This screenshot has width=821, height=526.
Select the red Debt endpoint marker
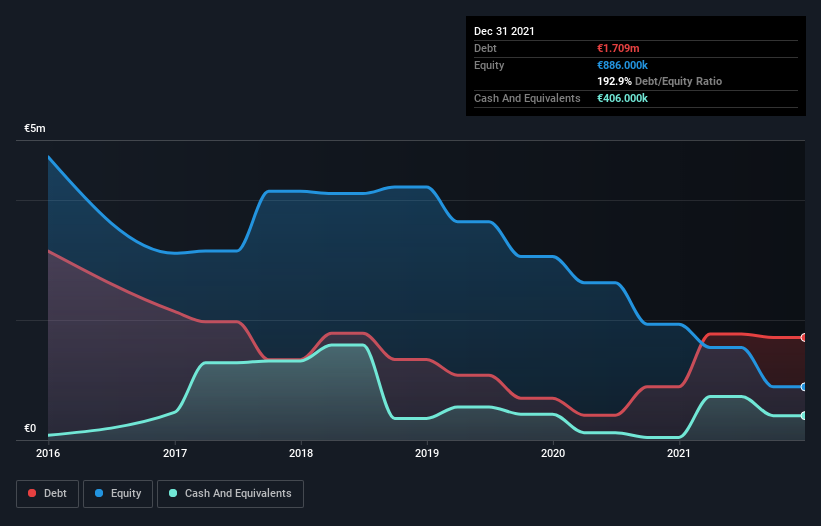804,338
